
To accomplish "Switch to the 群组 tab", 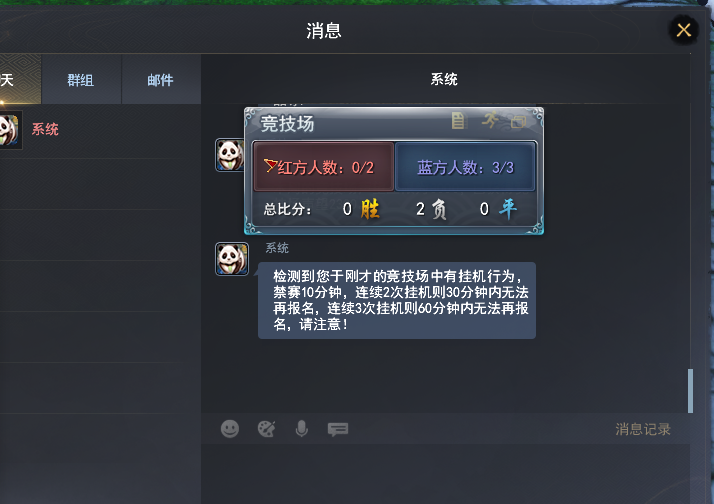I will (81, 80).
